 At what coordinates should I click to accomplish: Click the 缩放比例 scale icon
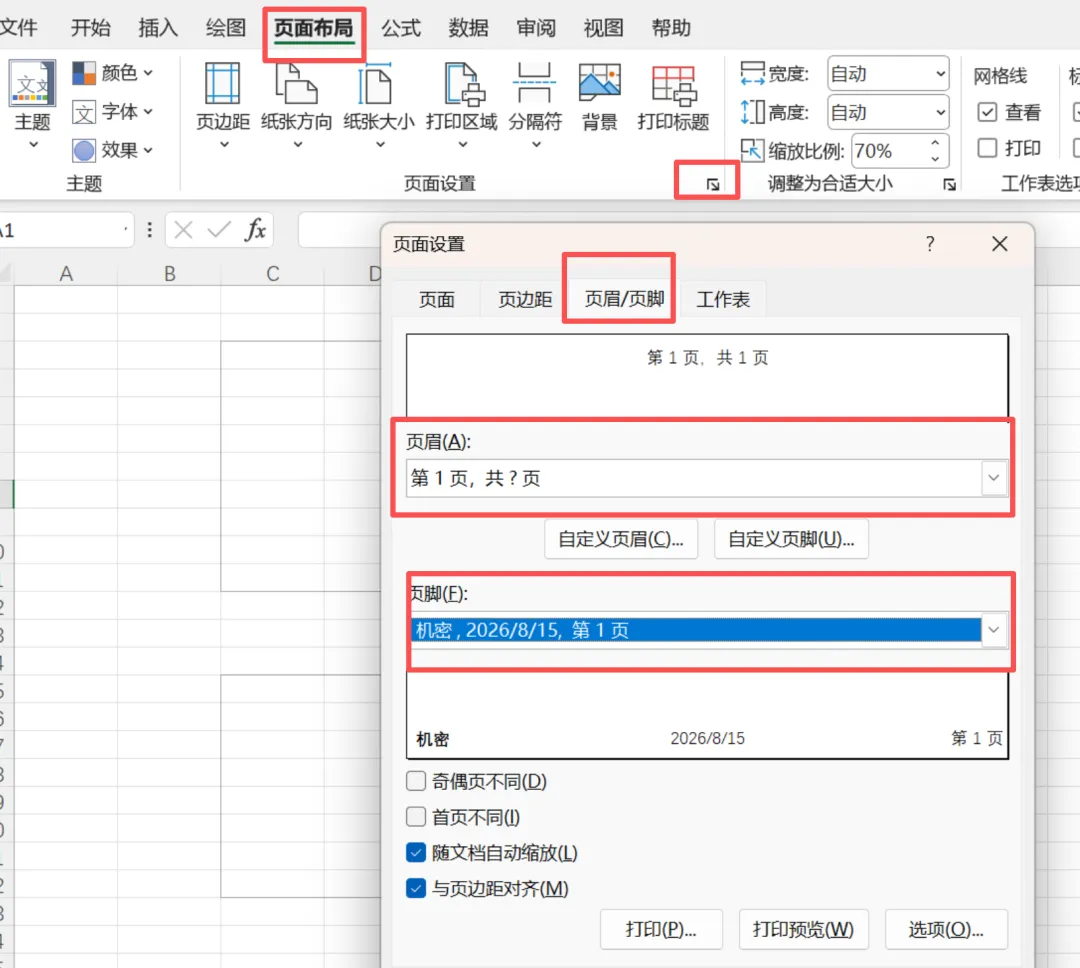(752, 150)
